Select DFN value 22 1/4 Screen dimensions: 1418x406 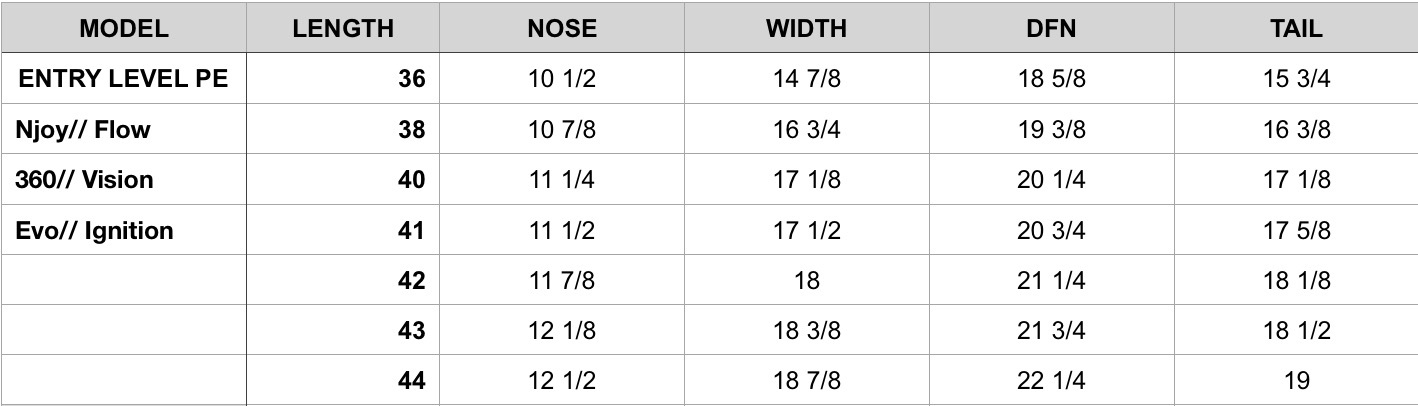(x=1051, y=380)
